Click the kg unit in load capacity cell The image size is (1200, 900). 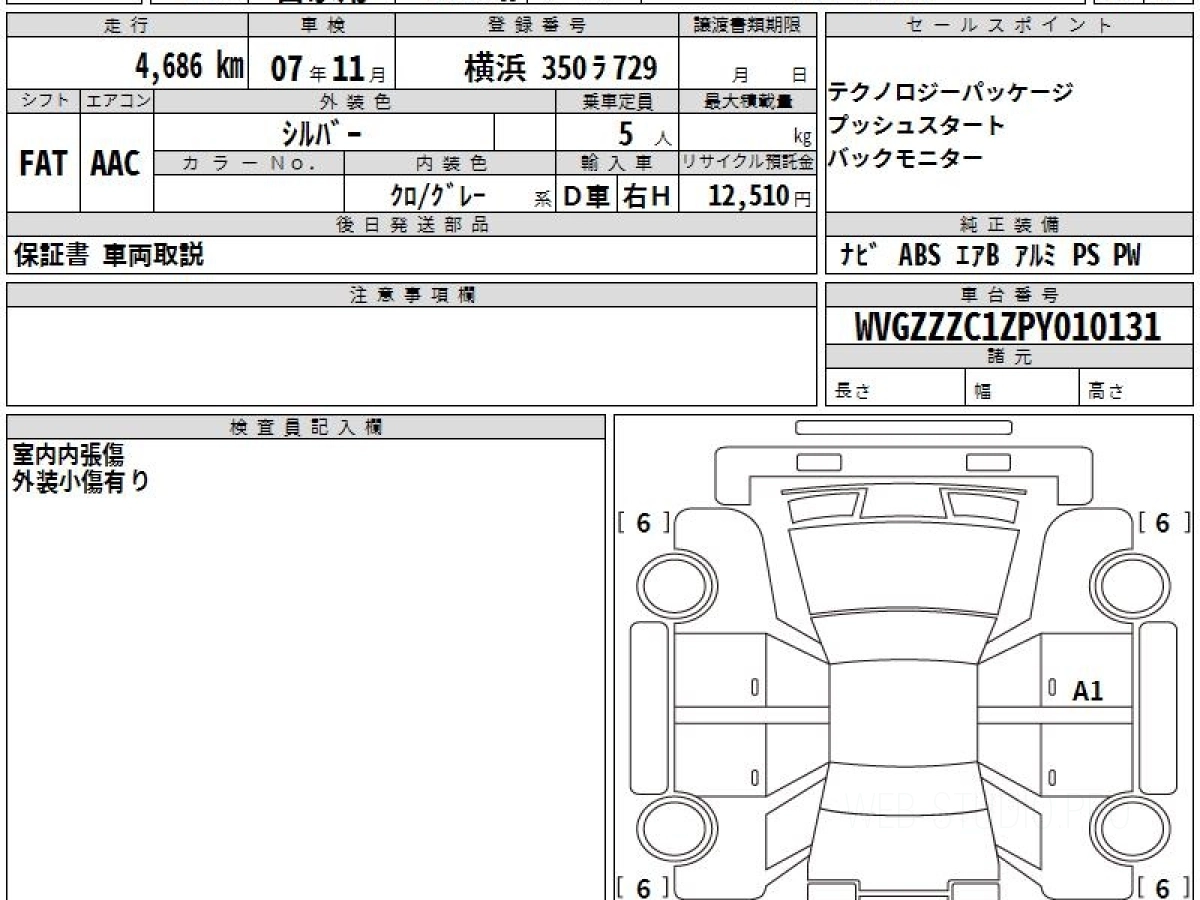pyautogui.click(x=801, y=138)
